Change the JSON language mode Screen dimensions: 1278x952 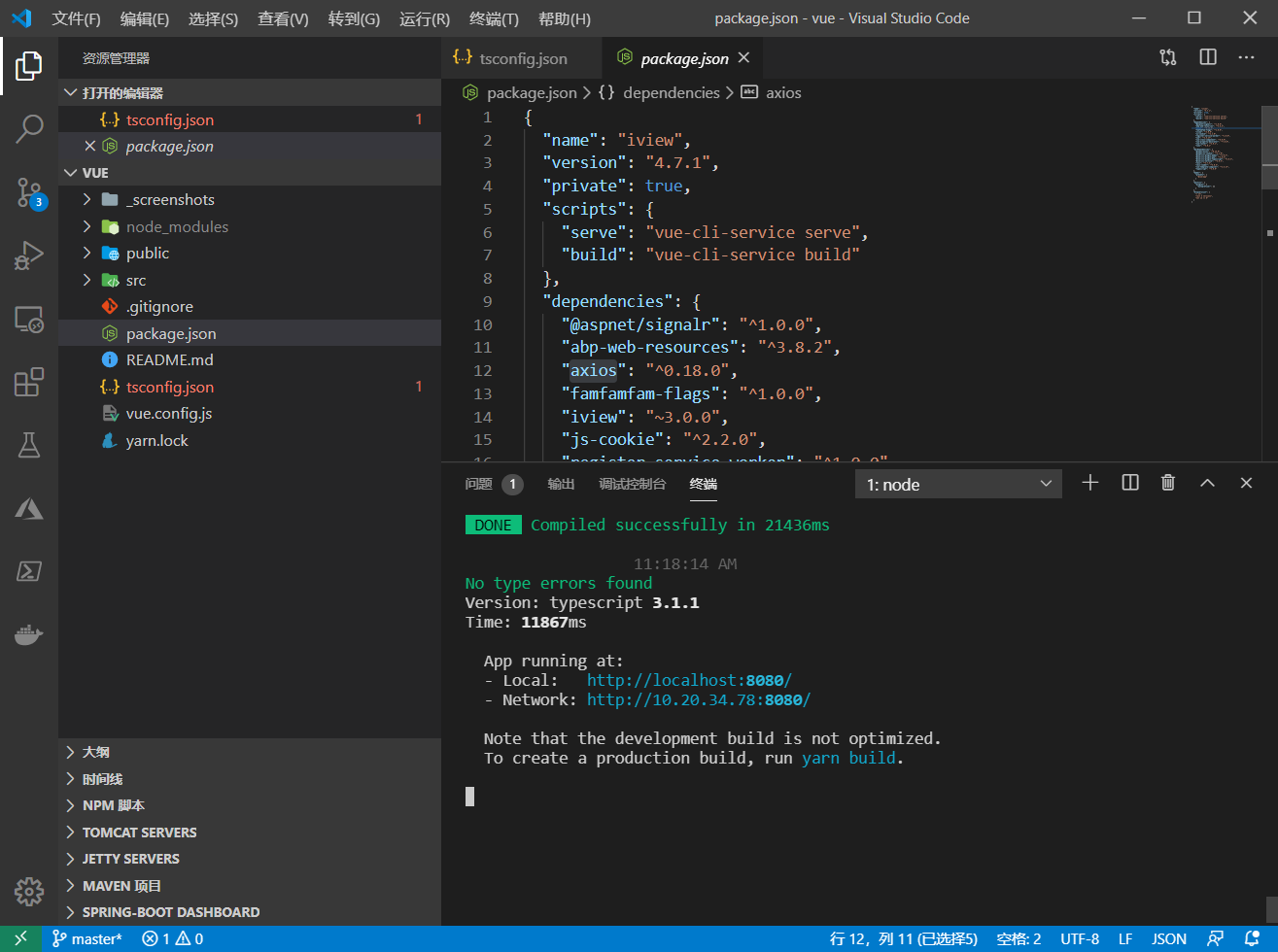[x=1169, y=938]
